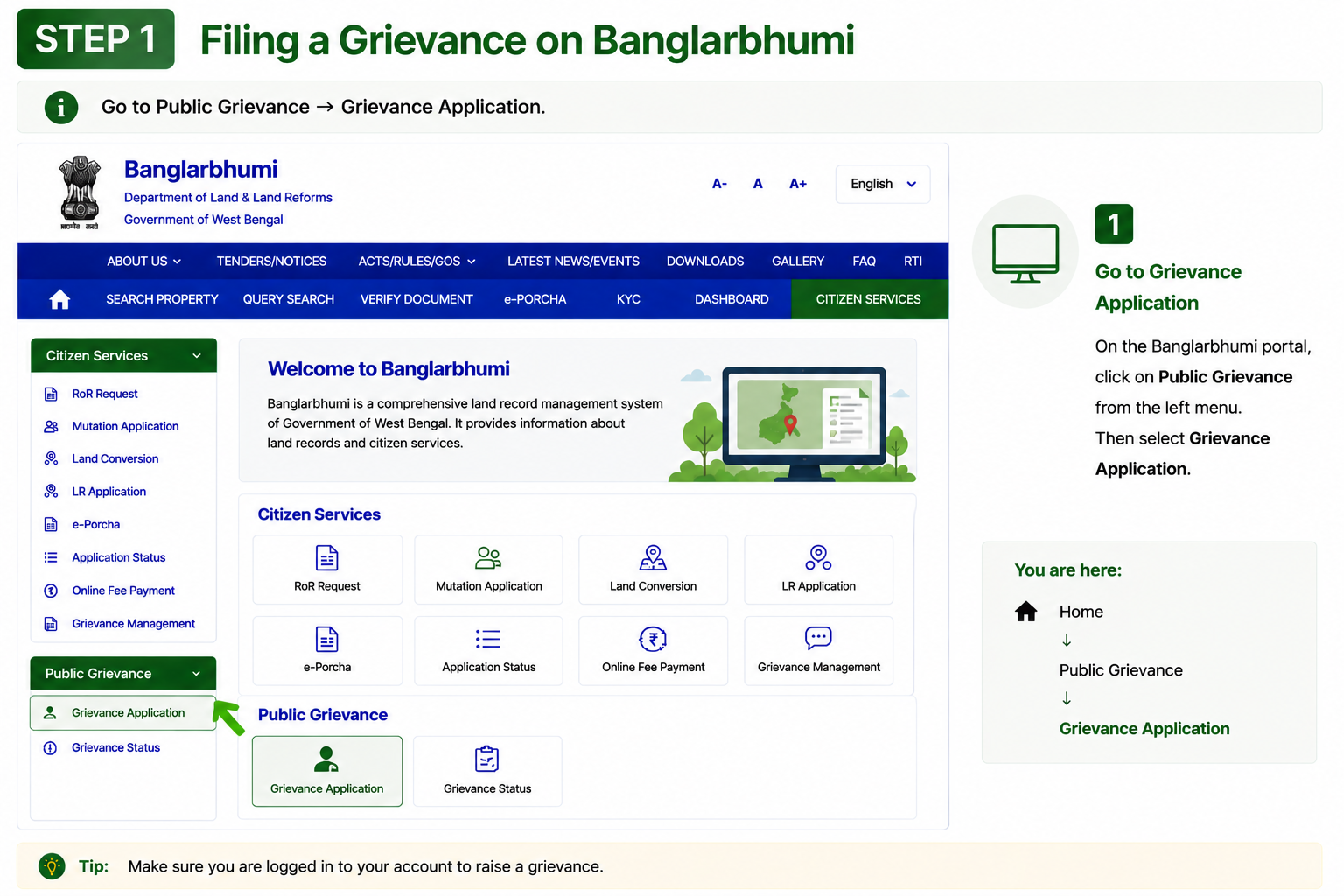Image resolution: width=1344 pixels, height=896 pixels.
Task: Select the SEARCH PROPERTY tab
Action: (x=162, y=299)
